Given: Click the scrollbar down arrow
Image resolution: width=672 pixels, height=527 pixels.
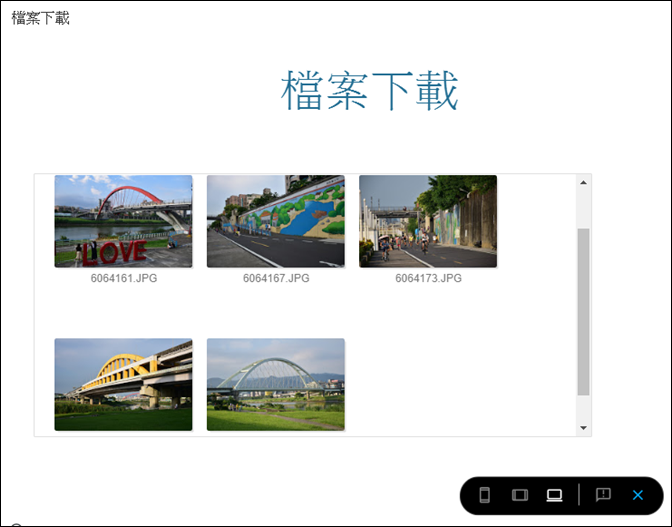Looking at the screenshot, I should [583, 428].
